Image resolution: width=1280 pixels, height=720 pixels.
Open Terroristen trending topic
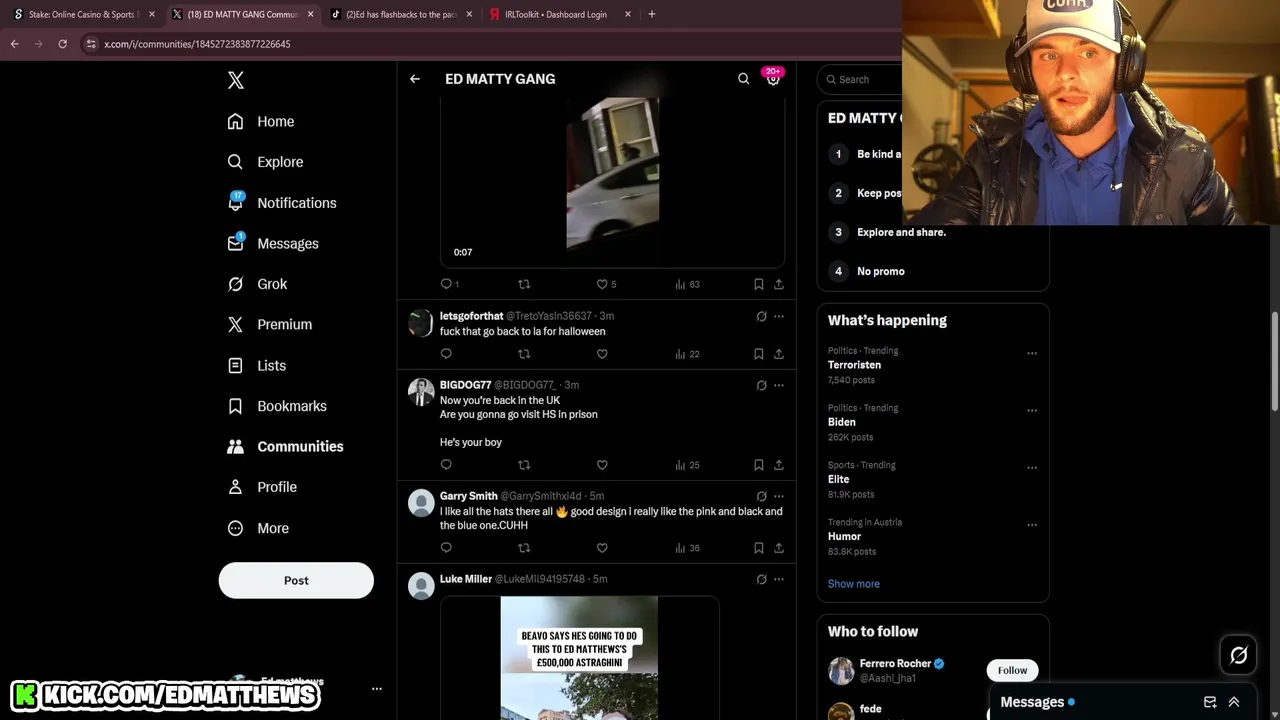click(854, 365)
